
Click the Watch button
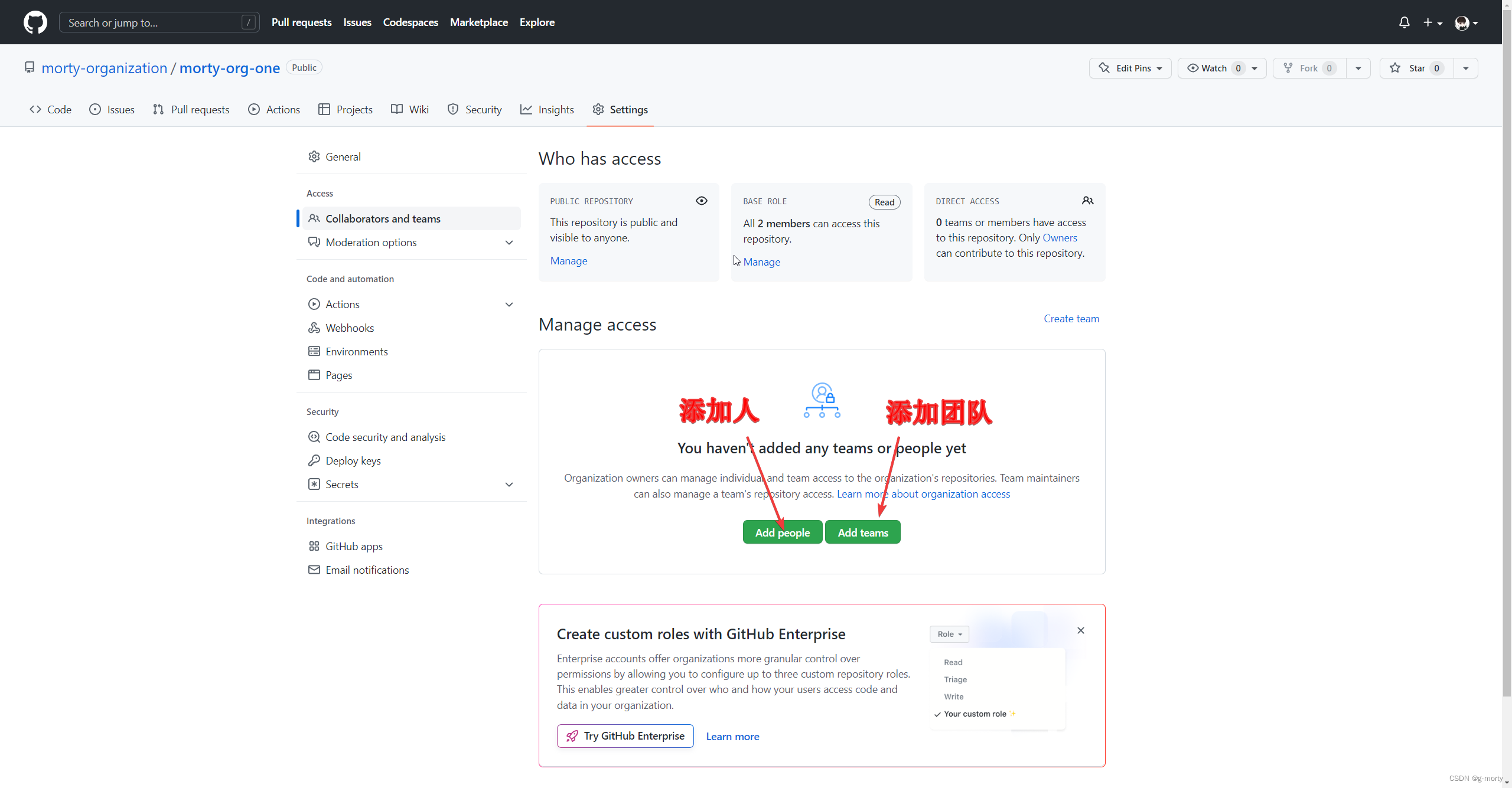point(1221,68)
